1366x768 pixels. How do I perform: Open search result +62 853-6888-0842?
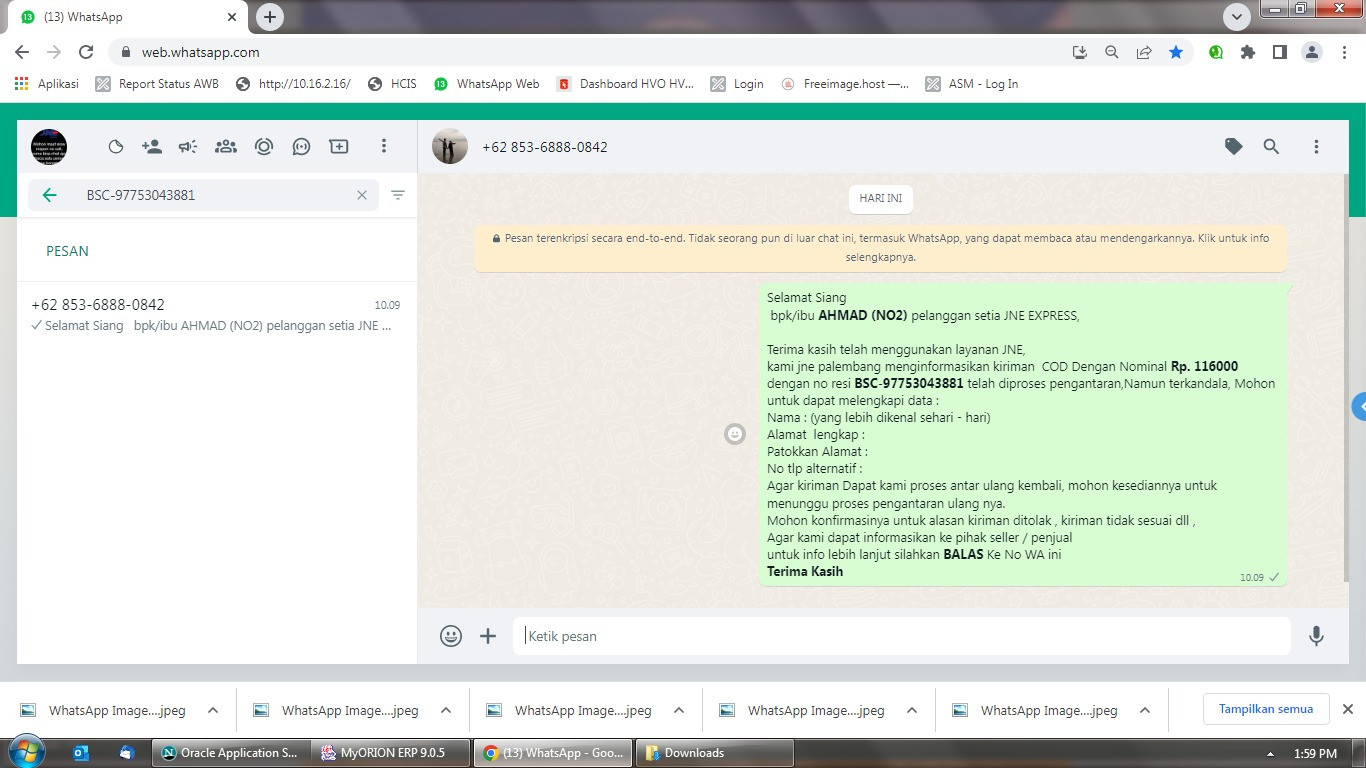click(x=216, y=315)
